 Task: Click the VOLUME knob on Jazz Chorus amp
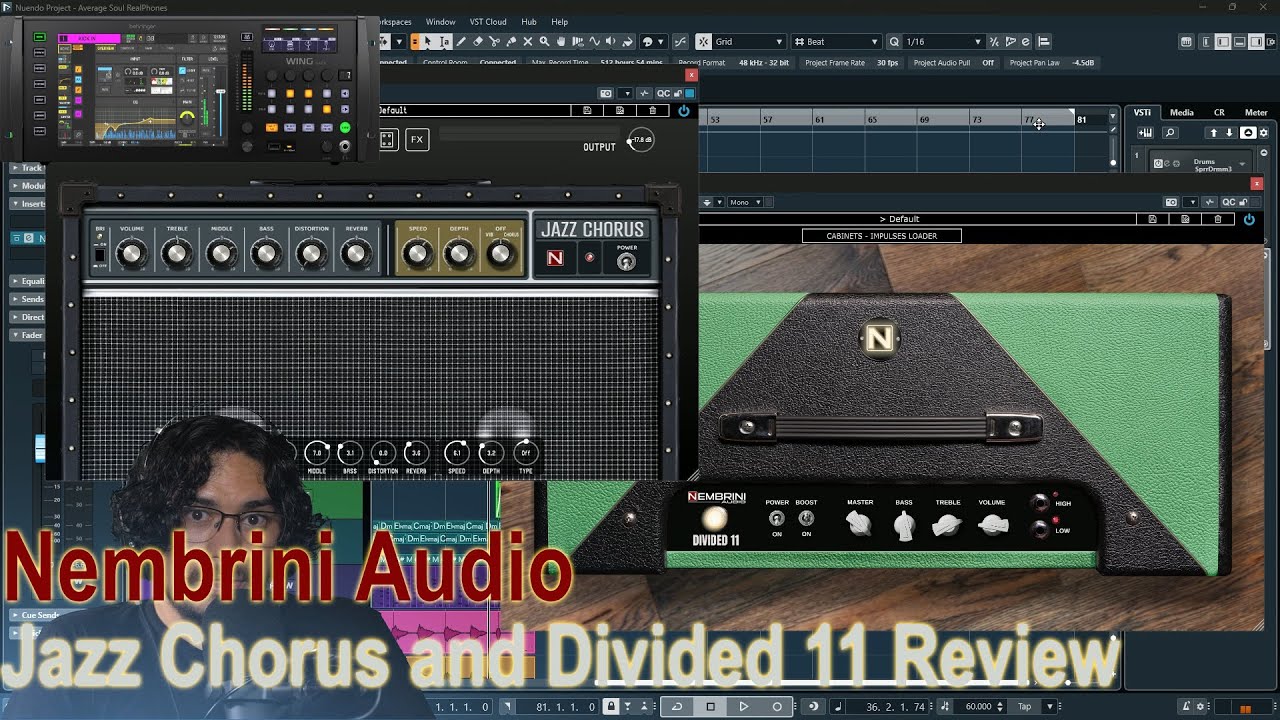click(x=132, y=254)
